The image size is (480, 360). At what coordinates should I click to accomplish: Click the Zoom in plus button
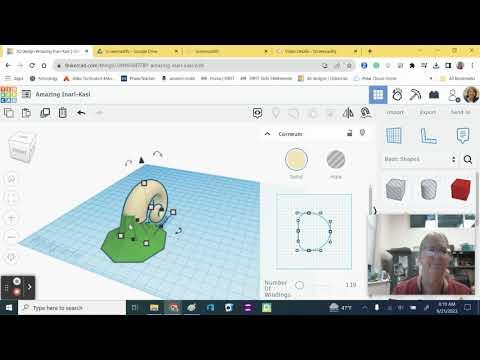click(x=11, y=219)
